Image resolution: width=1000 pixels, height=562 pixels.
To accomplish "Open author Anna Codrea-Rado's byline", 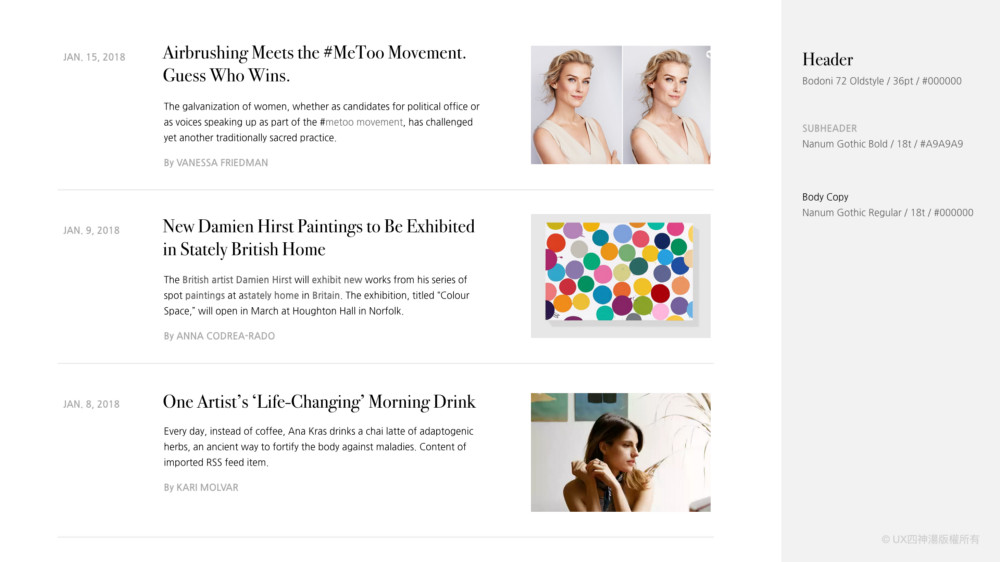I will tap(219, 336).
